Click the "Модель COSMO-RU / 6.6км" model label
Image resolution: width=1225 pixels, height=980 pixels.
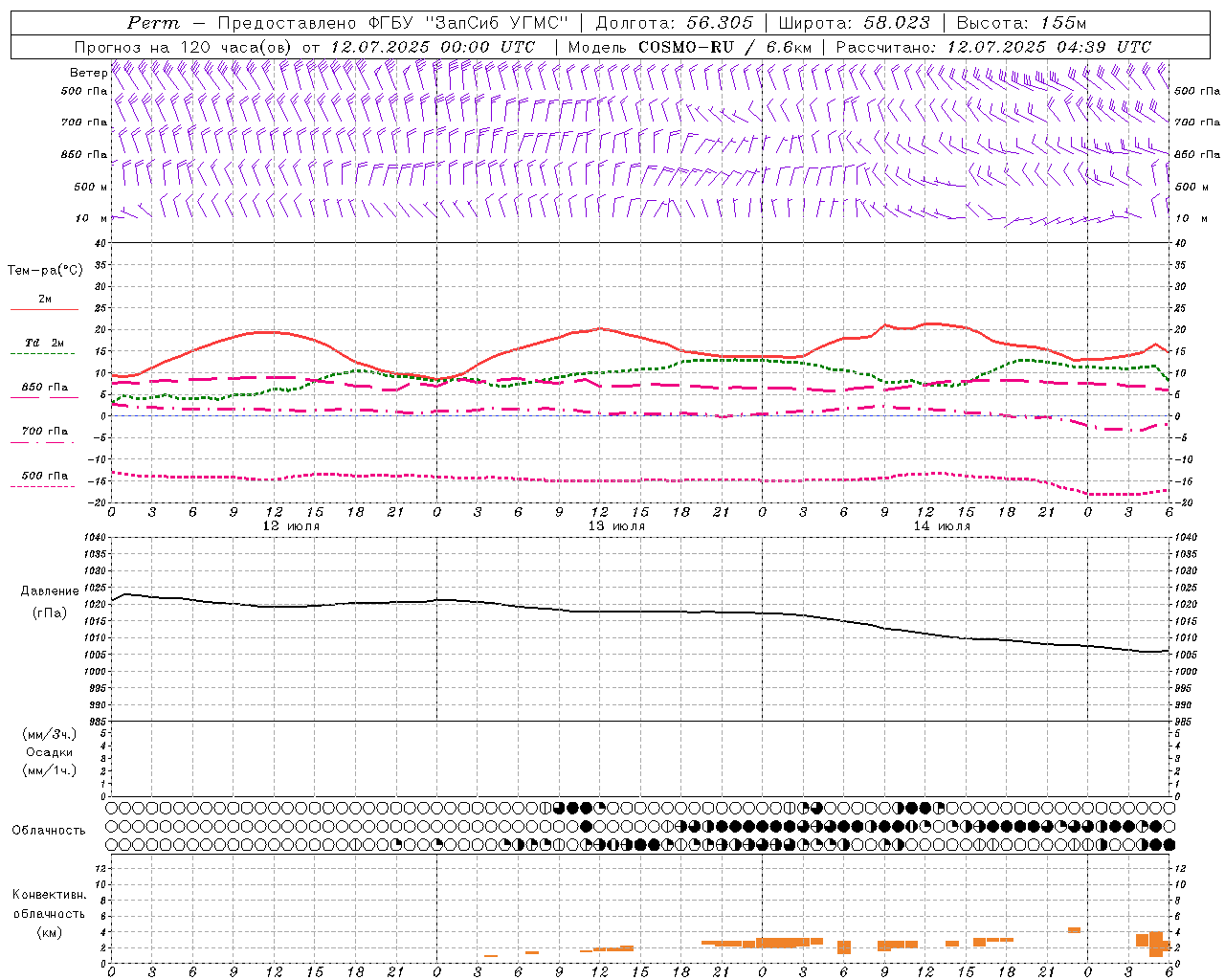click(x=689, y=47)
